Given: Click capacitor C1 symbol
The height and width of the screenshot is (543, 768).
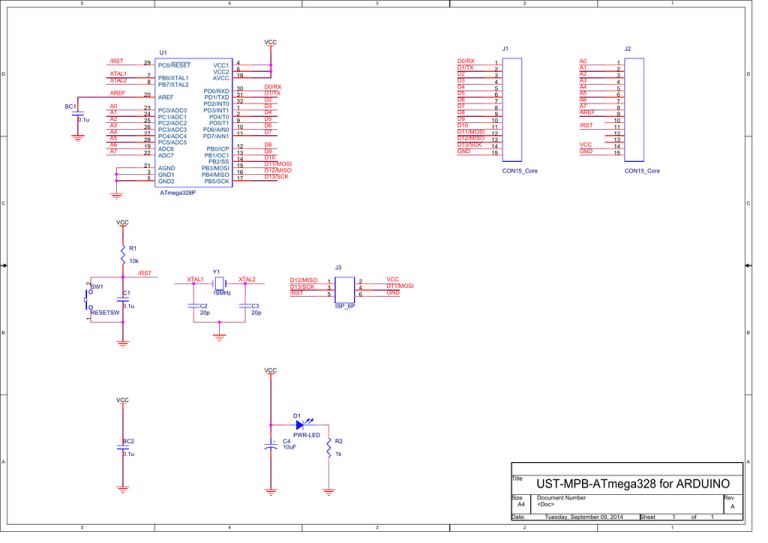Looking at the screenshot, I should (x=123, y=299).
